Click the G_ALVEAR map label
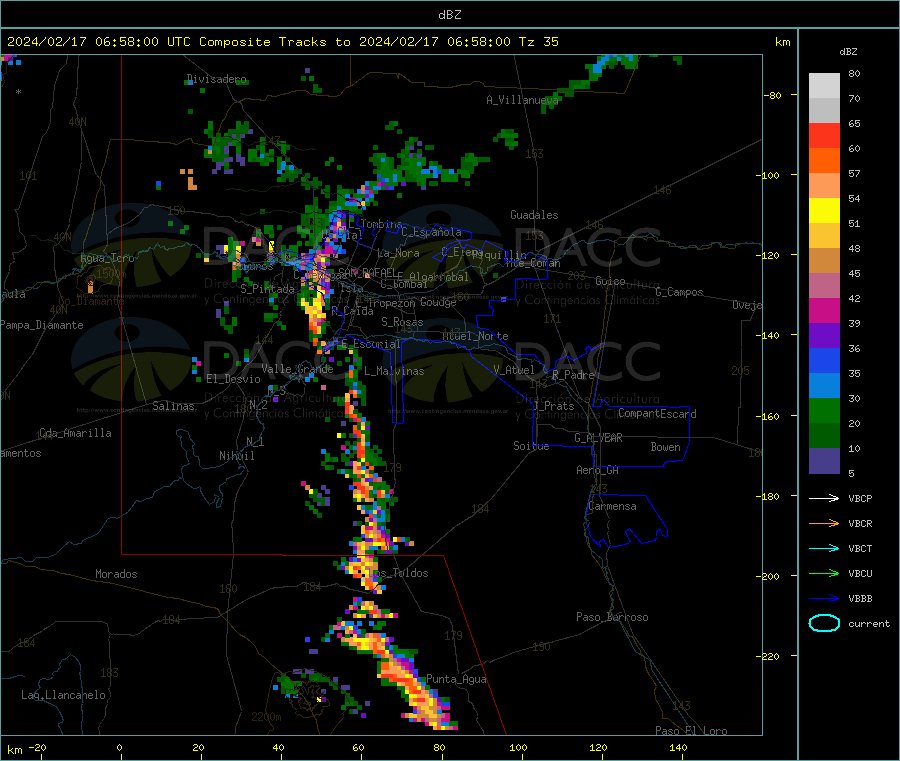This screenshot has height=761, width=900. (598, 438)
